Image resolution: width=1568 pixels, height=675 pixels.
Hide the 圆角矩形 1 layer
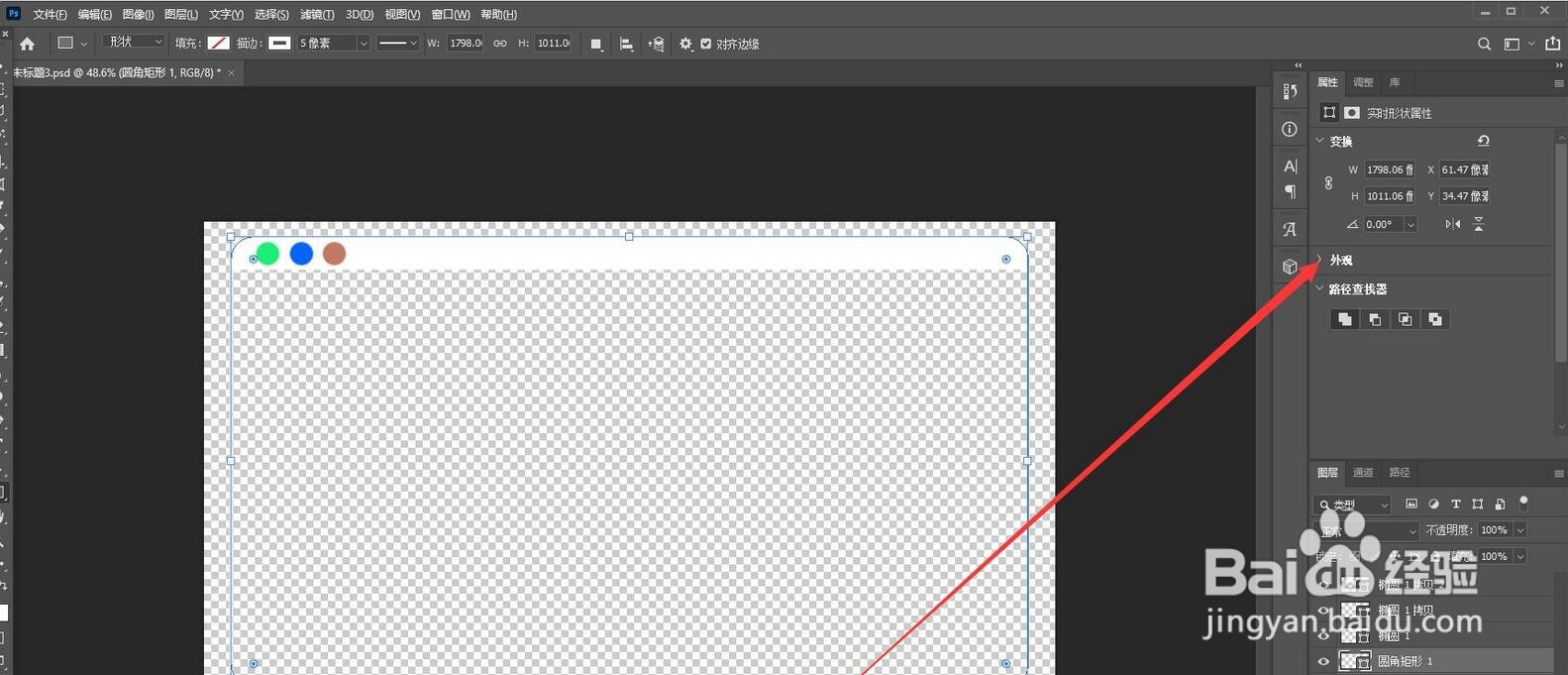(x=1323, y=661)
